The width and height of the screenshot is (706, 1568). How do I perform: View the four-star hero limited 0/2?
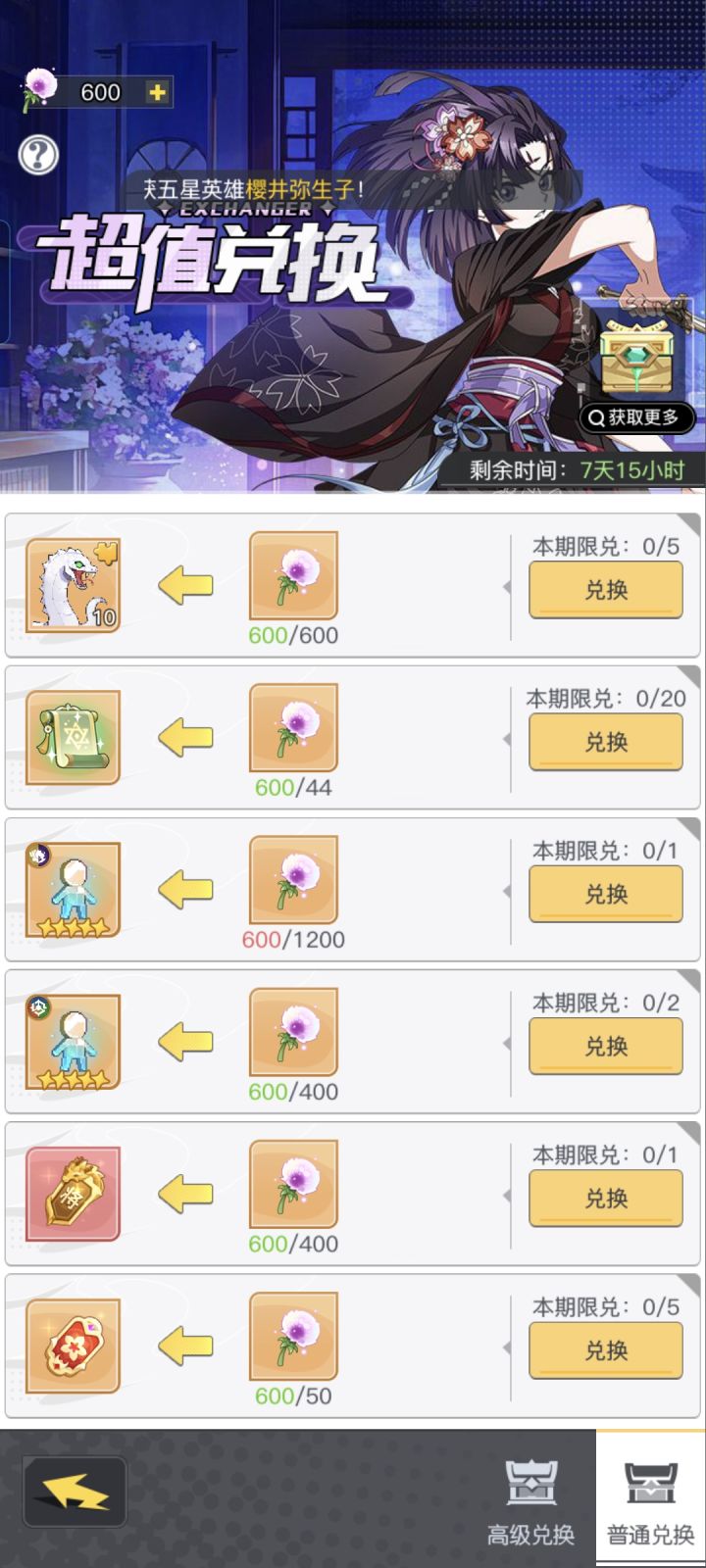tap(73, 1042)
